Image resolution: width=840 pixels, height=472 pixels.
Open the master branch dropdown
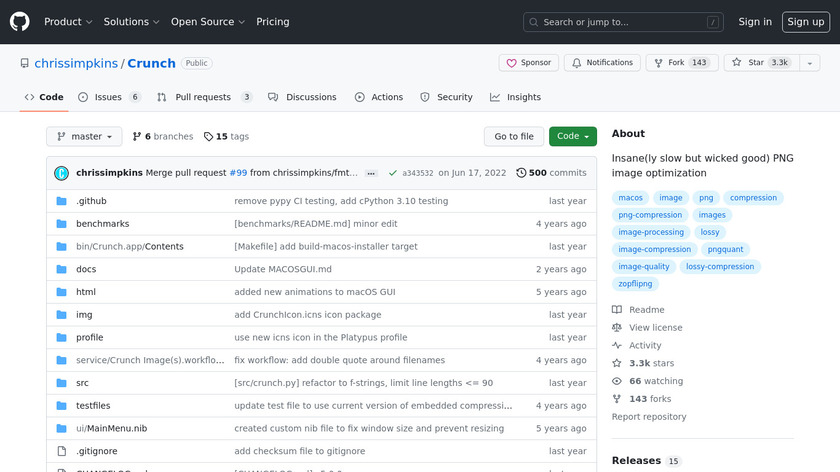pos(84,137)
